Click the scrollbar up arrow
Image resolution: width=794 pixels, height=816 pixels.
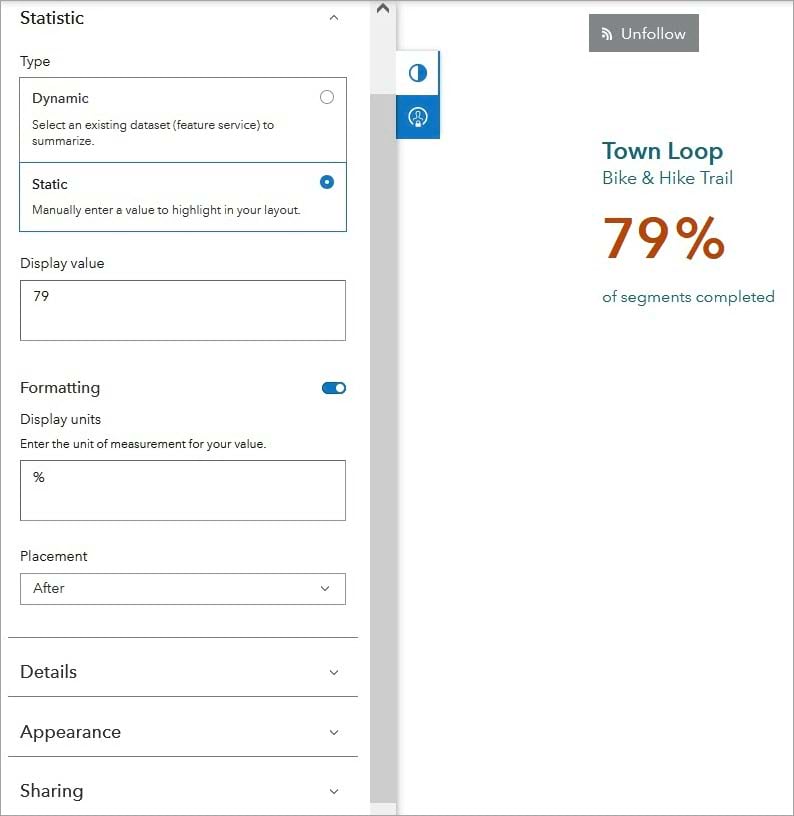tap(383, 8)
